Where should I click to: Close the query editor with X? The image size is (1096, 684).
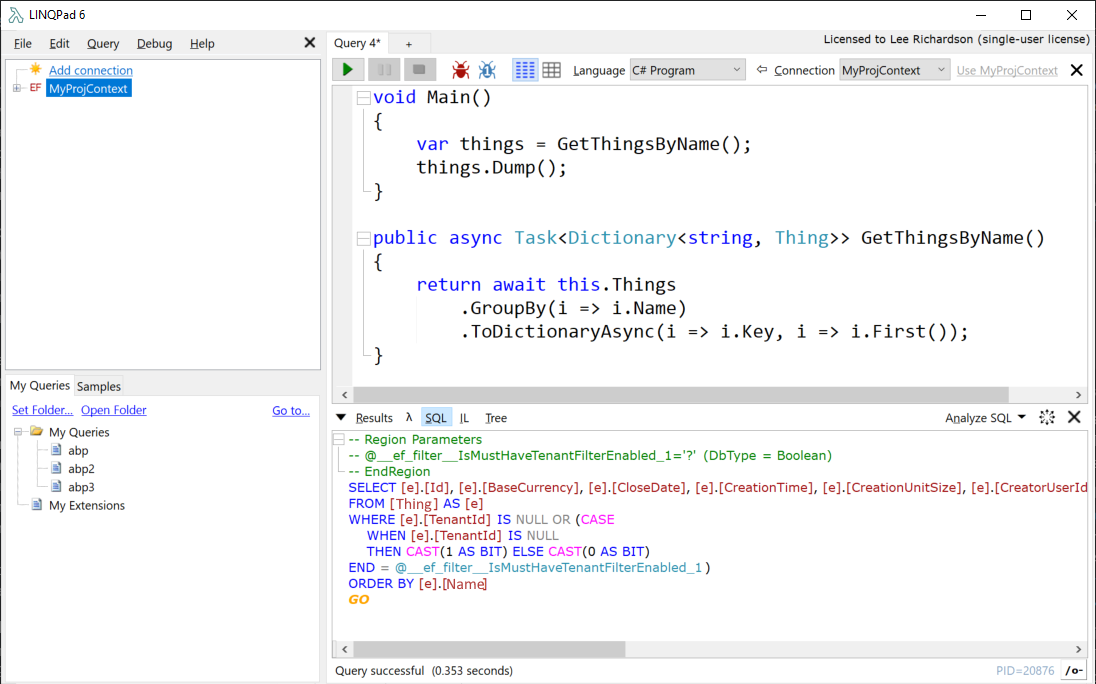[1076, 70]
